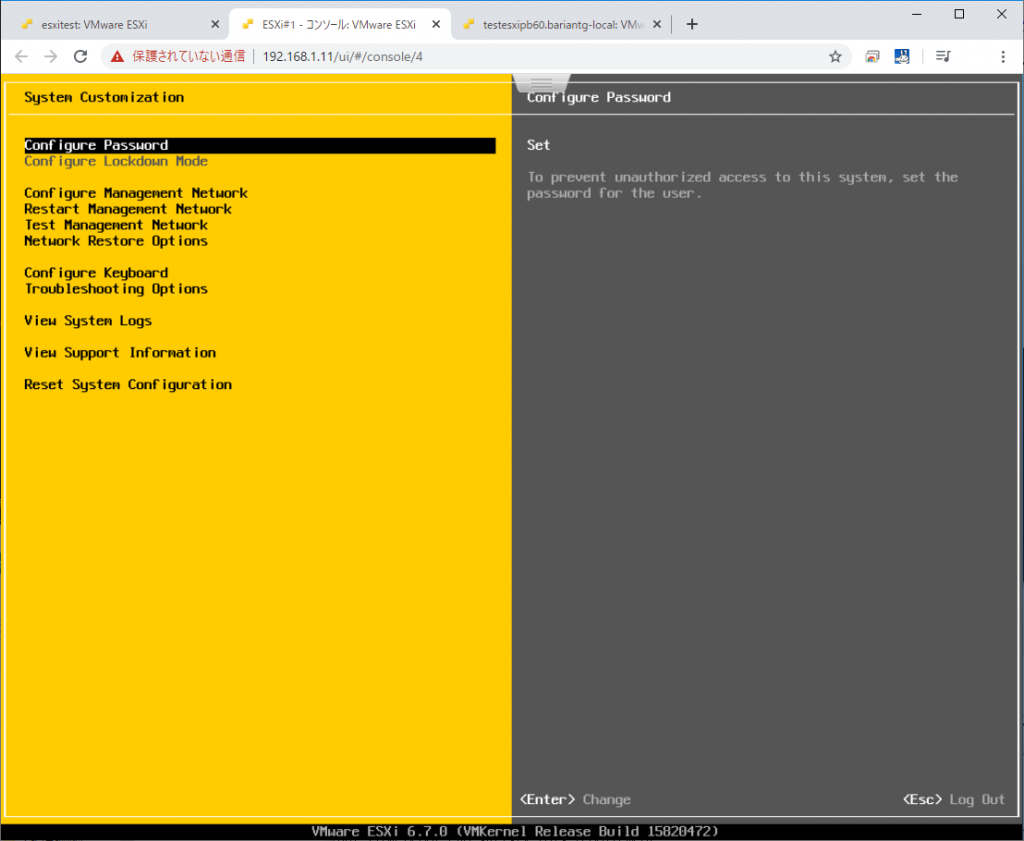Select Test Management Network

click(116, 225)
